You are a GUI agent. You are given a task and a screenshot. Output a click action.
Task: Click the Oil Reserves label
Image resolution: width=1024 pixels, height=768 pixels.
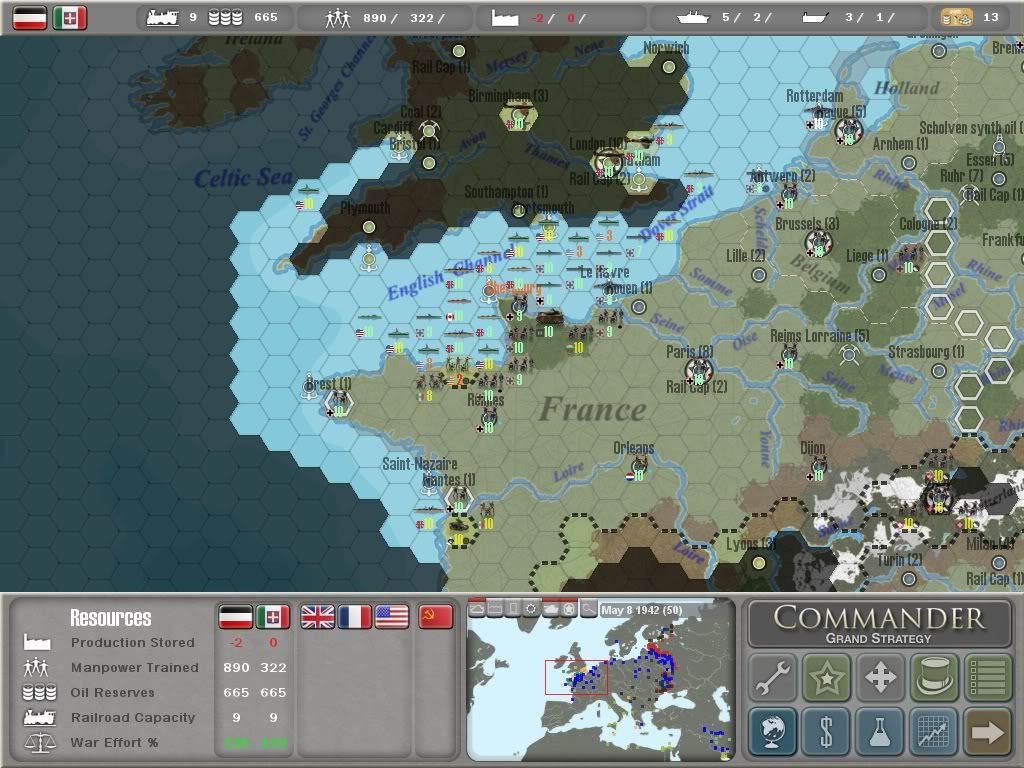click(112, 692)
